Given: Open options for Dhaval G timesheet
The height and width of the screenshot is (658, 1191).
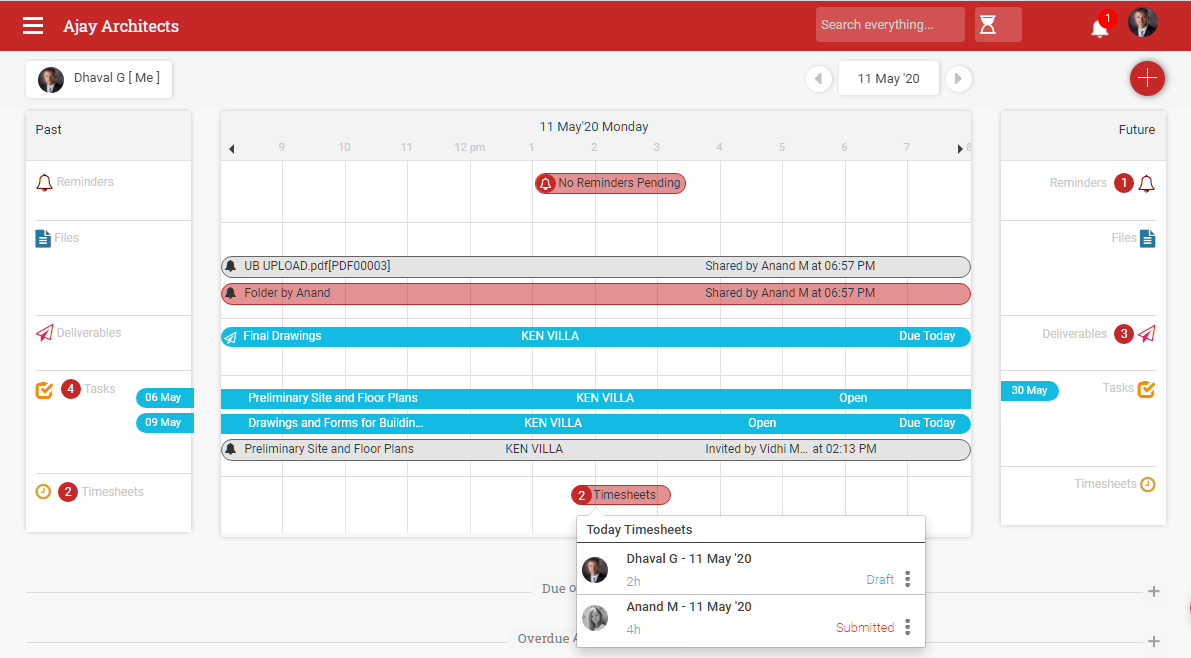Looking at the screenshot, I should tap(907, 579).
